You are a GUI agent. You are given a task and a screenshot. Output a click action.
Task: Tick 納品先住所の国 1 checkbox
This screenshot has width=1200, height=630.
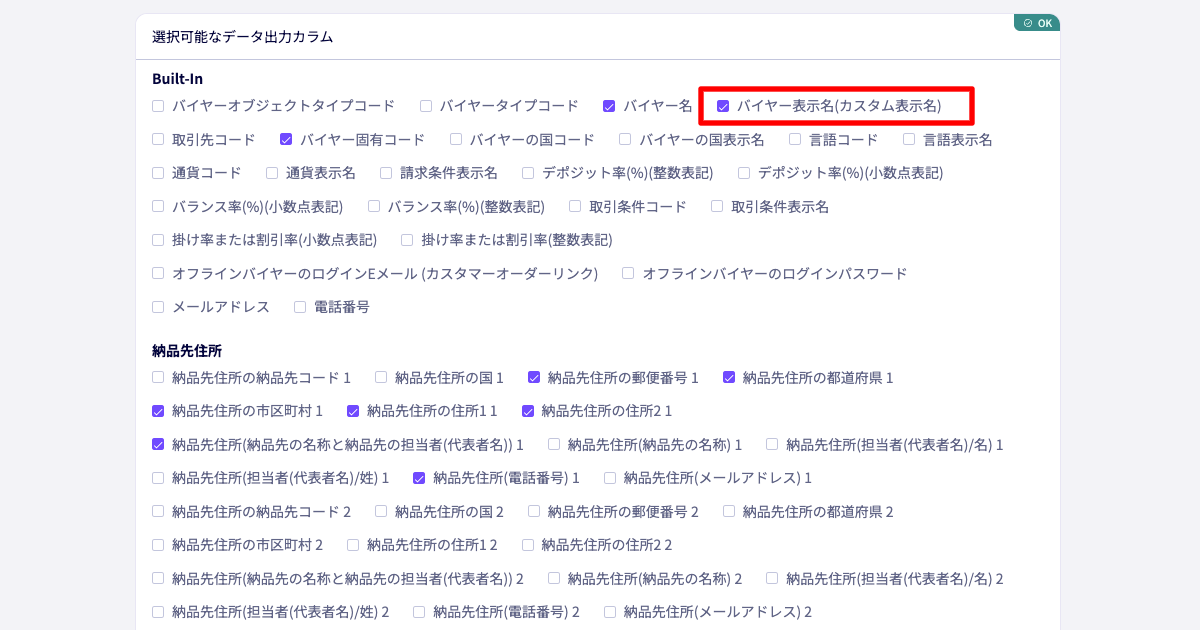[x=381, y=377]
